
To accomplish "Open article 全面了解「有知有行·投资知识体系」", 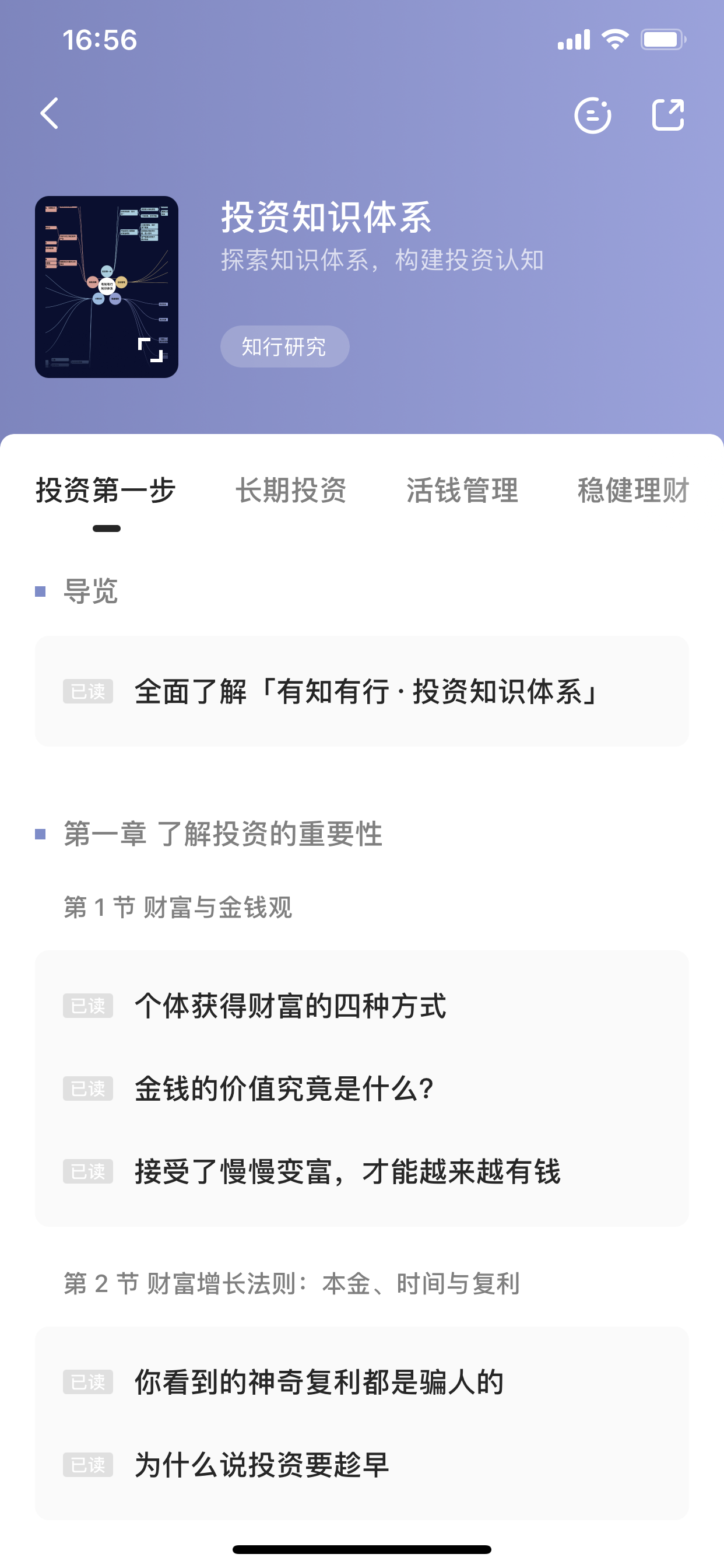I will 365,691.
